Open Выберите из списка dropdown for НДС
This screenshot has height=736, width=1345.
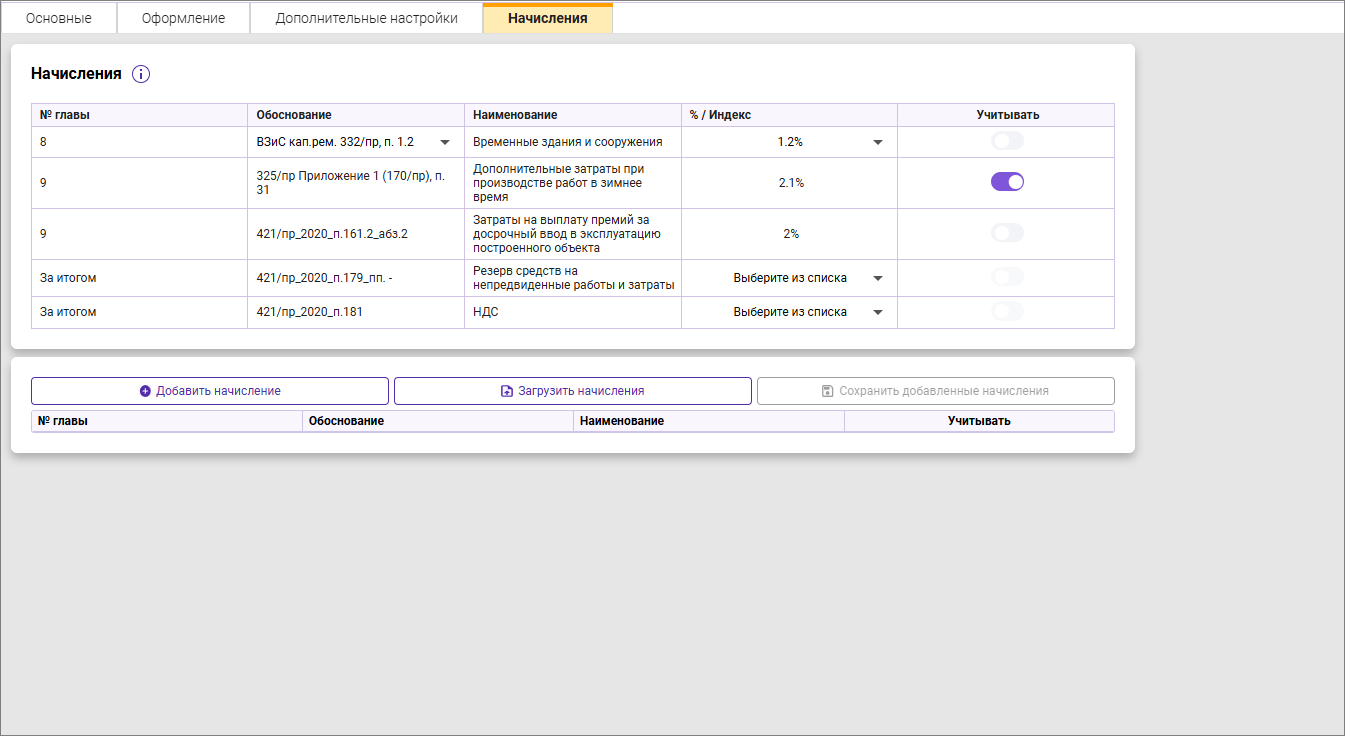pyautogui.click(x=878, y=312)
